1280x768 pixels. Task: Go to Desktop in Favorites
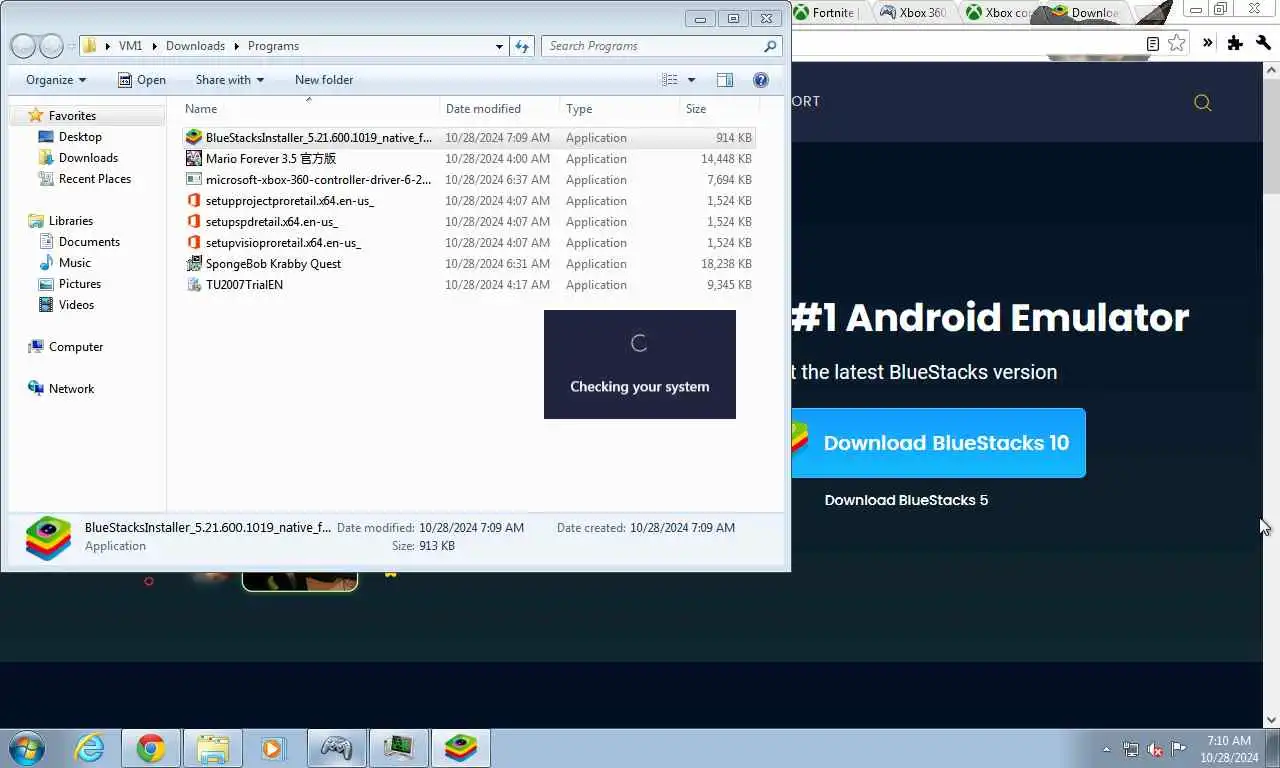pos(80,137)
